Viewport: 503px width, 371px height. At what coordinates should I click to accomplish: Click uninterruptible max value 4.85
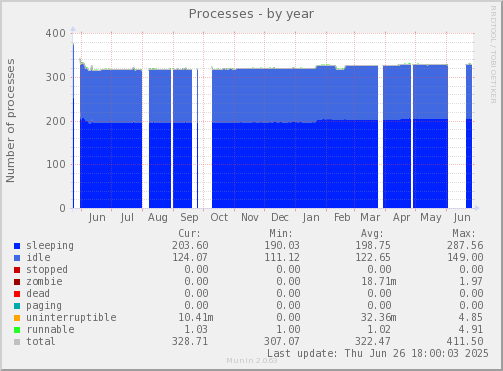471,317
